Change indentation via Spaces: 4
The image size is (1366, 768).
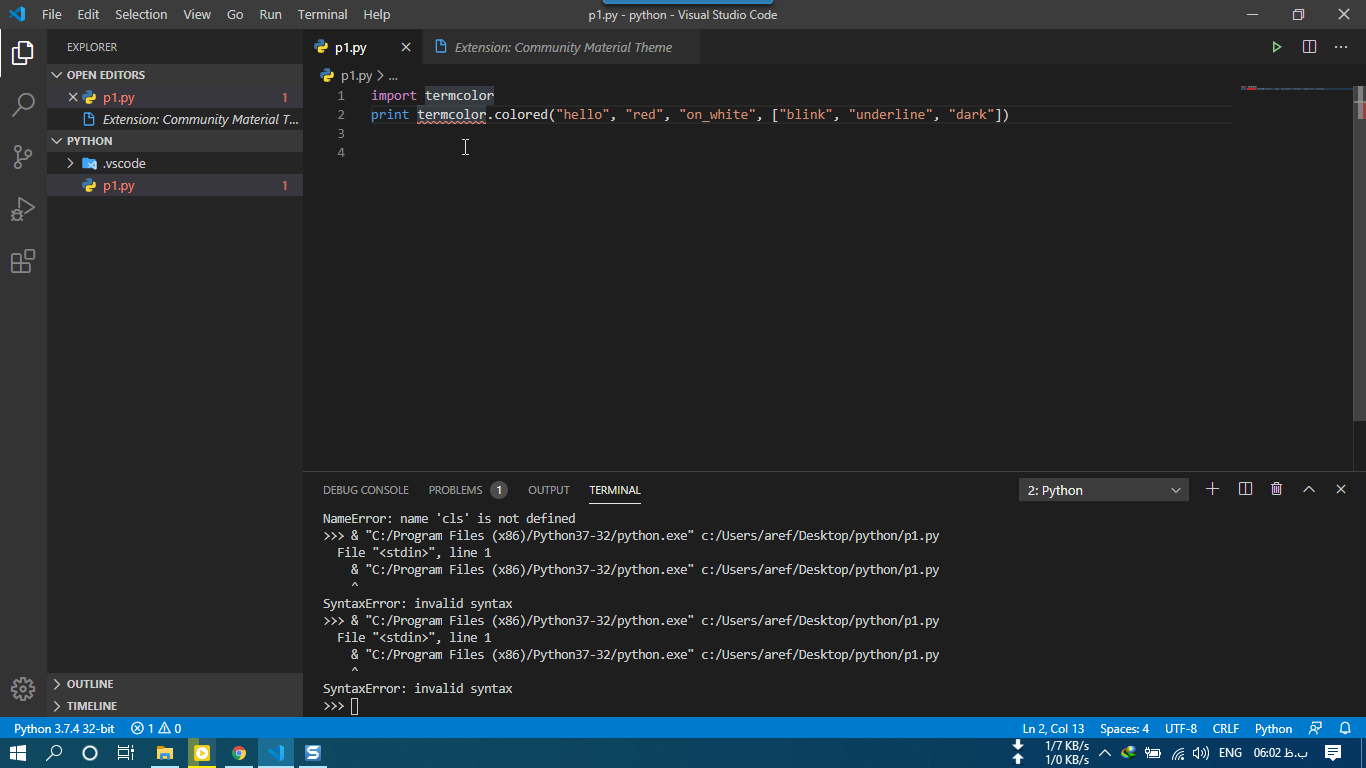click(x=1125, y=729)
